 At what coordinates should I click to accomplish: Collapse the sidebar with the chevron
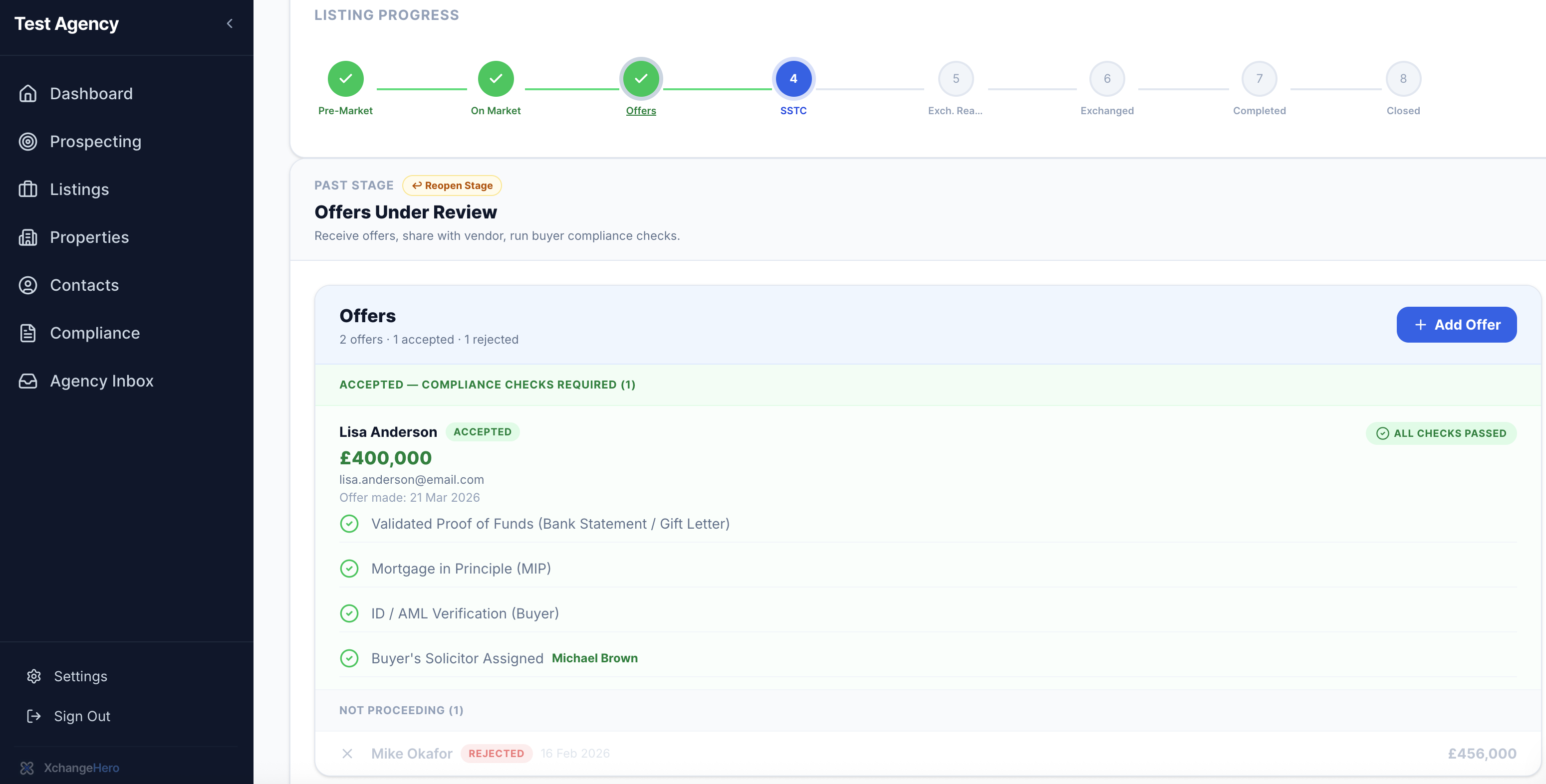click(229, 23)
